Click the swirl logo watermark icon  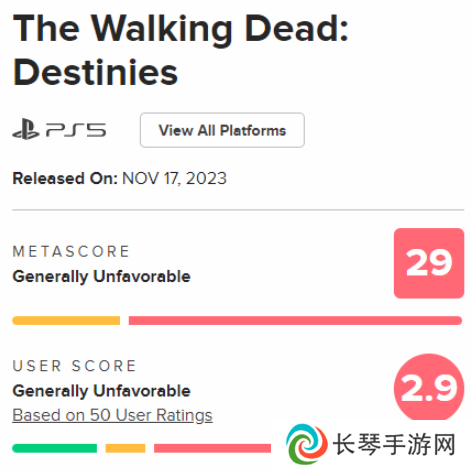[x=307, y=444]
